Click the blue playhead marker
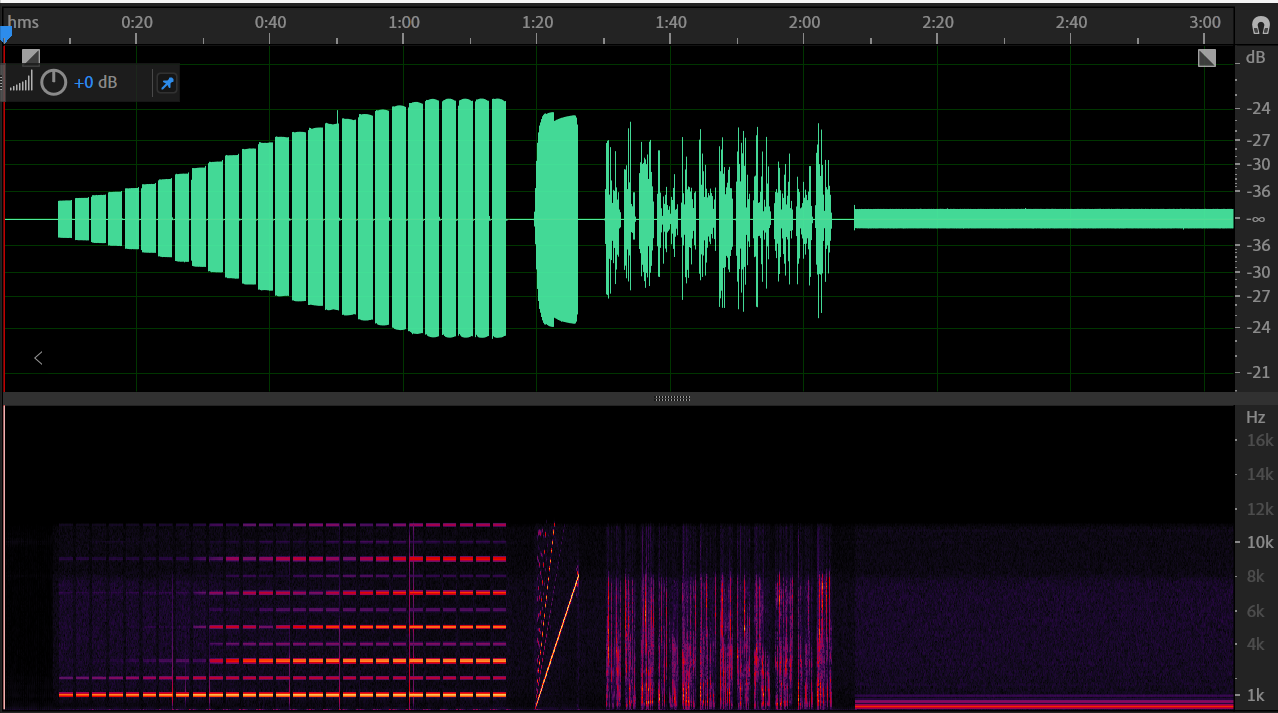This screenshot has width=1278, height=713. (x=5, y=34)
